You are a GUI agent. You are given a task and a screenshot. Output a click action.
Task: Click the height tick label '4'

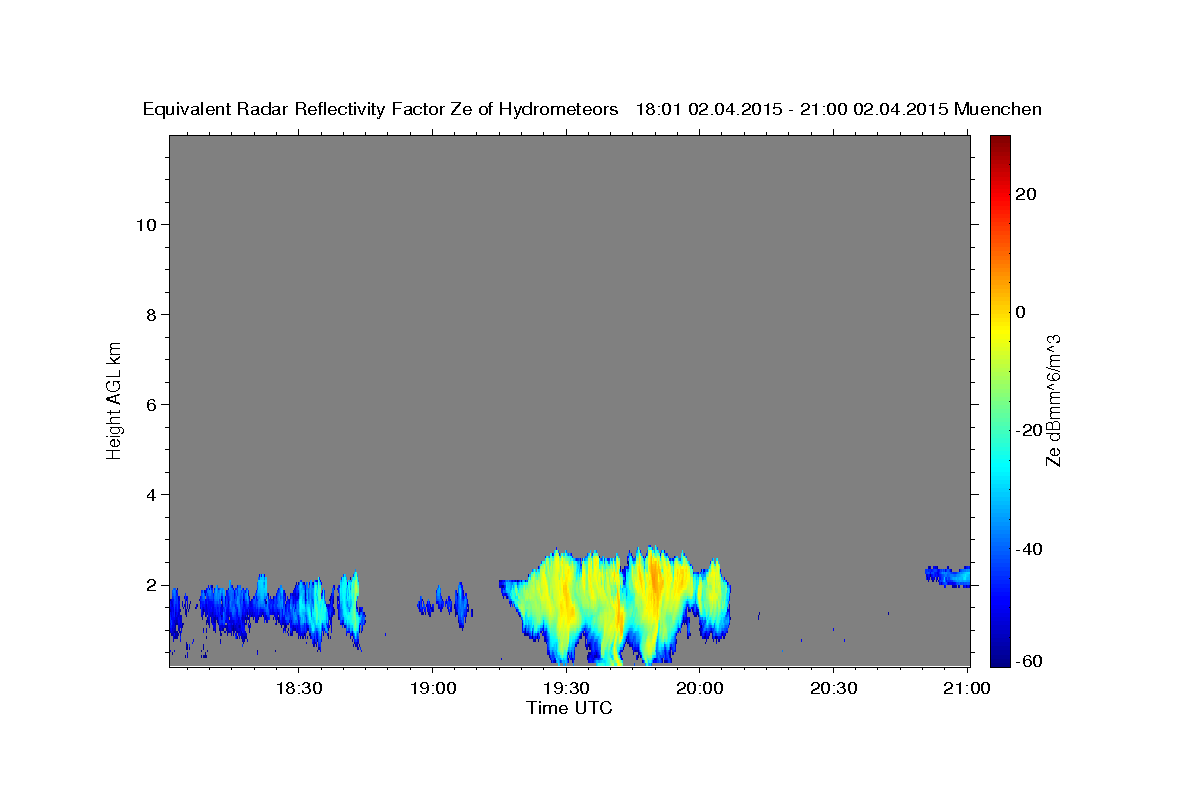click(152, 495)
